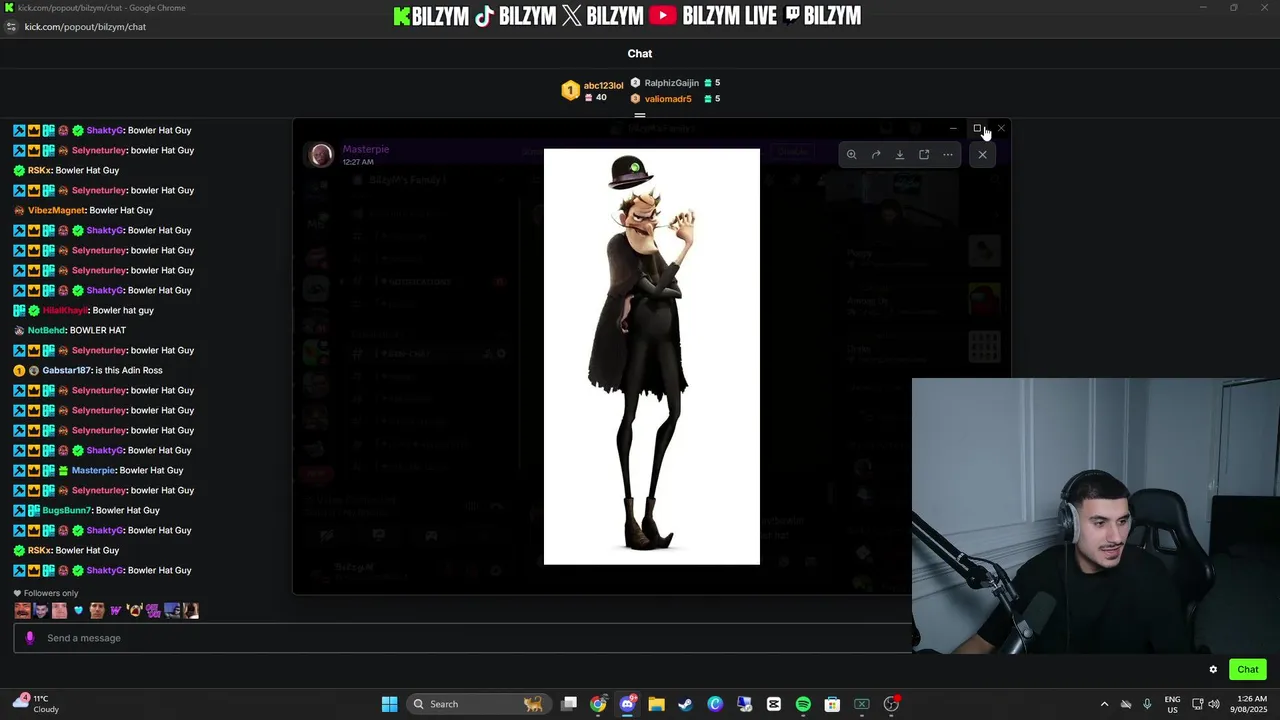This screenshot has height=720, width=1280.
Task: Open top gifter abc123lol profile
Action: (x=592, y=91)
